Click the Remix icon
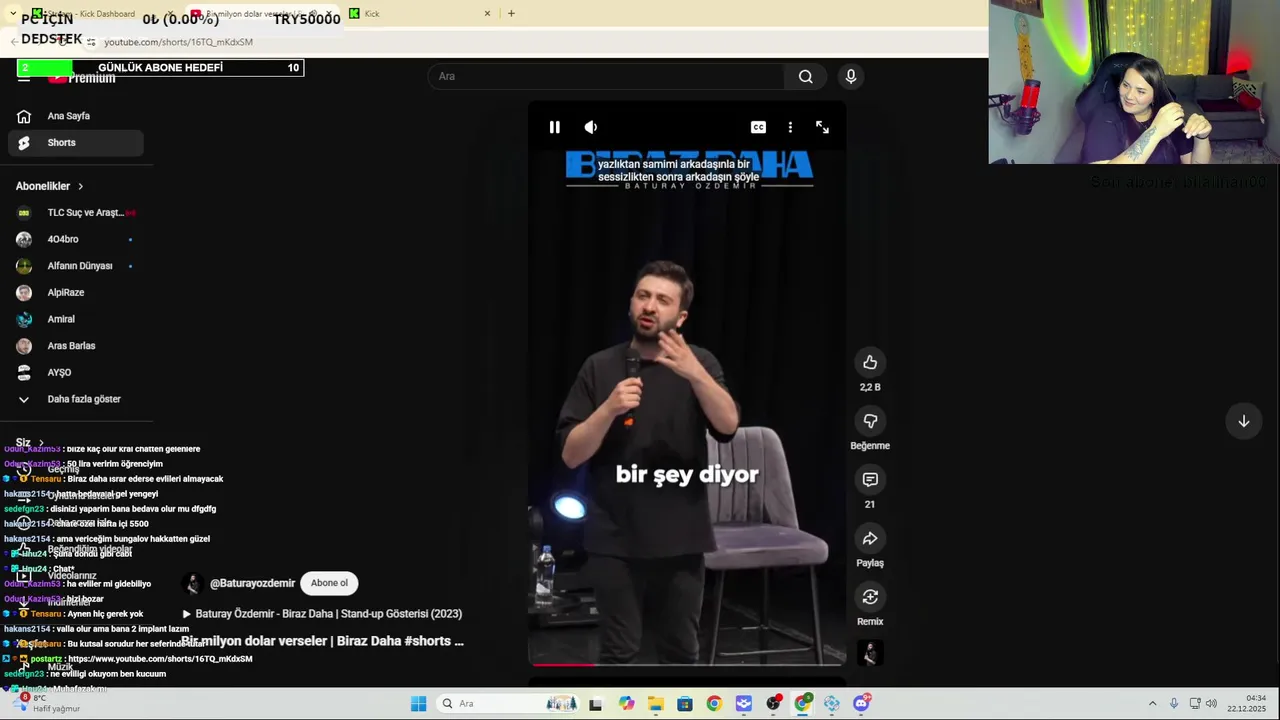The width and height of the screenshot is (1280, 720). click(870, 597)
